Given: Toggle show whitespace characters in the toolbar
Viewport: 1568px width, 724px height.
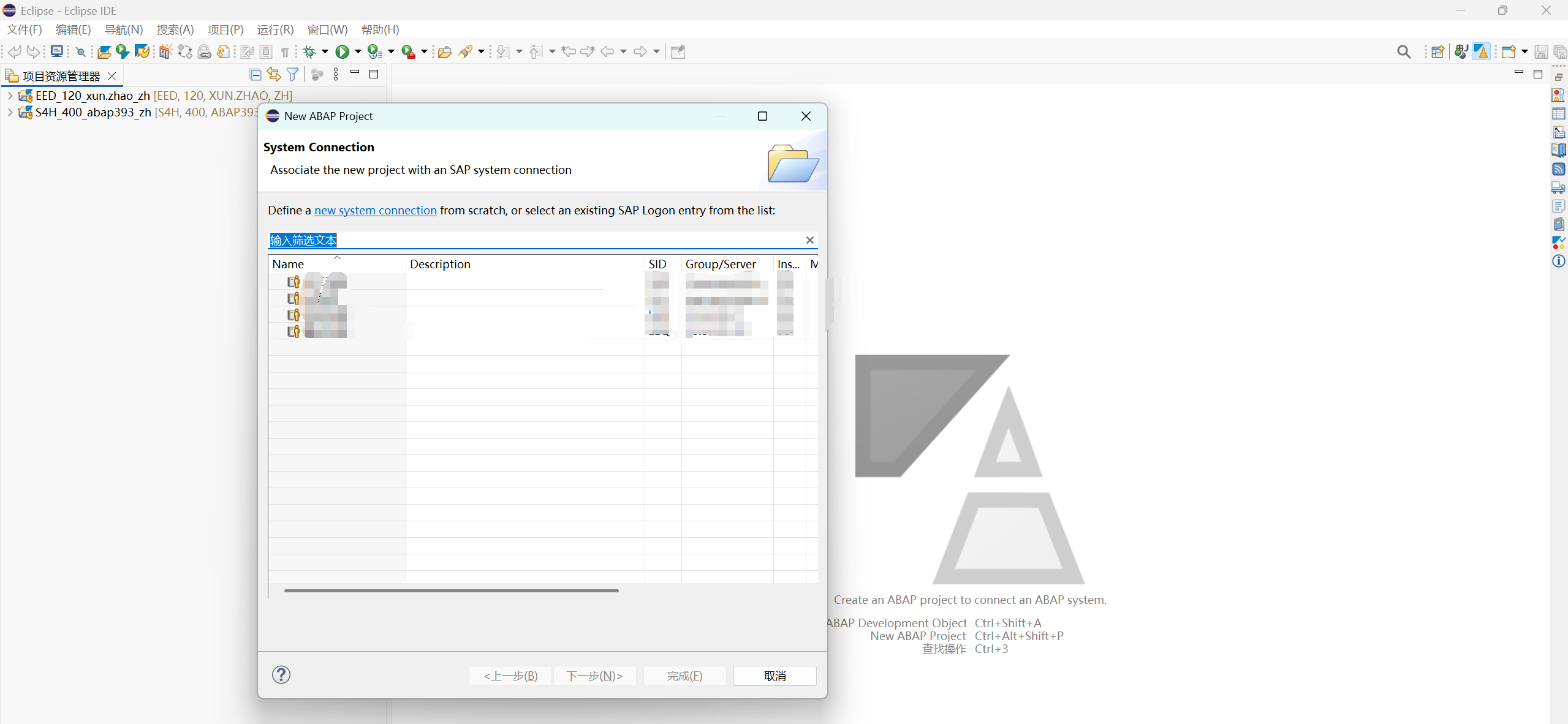Looking at the screenshot, I should pyautogui.click(x=285, y=51).
